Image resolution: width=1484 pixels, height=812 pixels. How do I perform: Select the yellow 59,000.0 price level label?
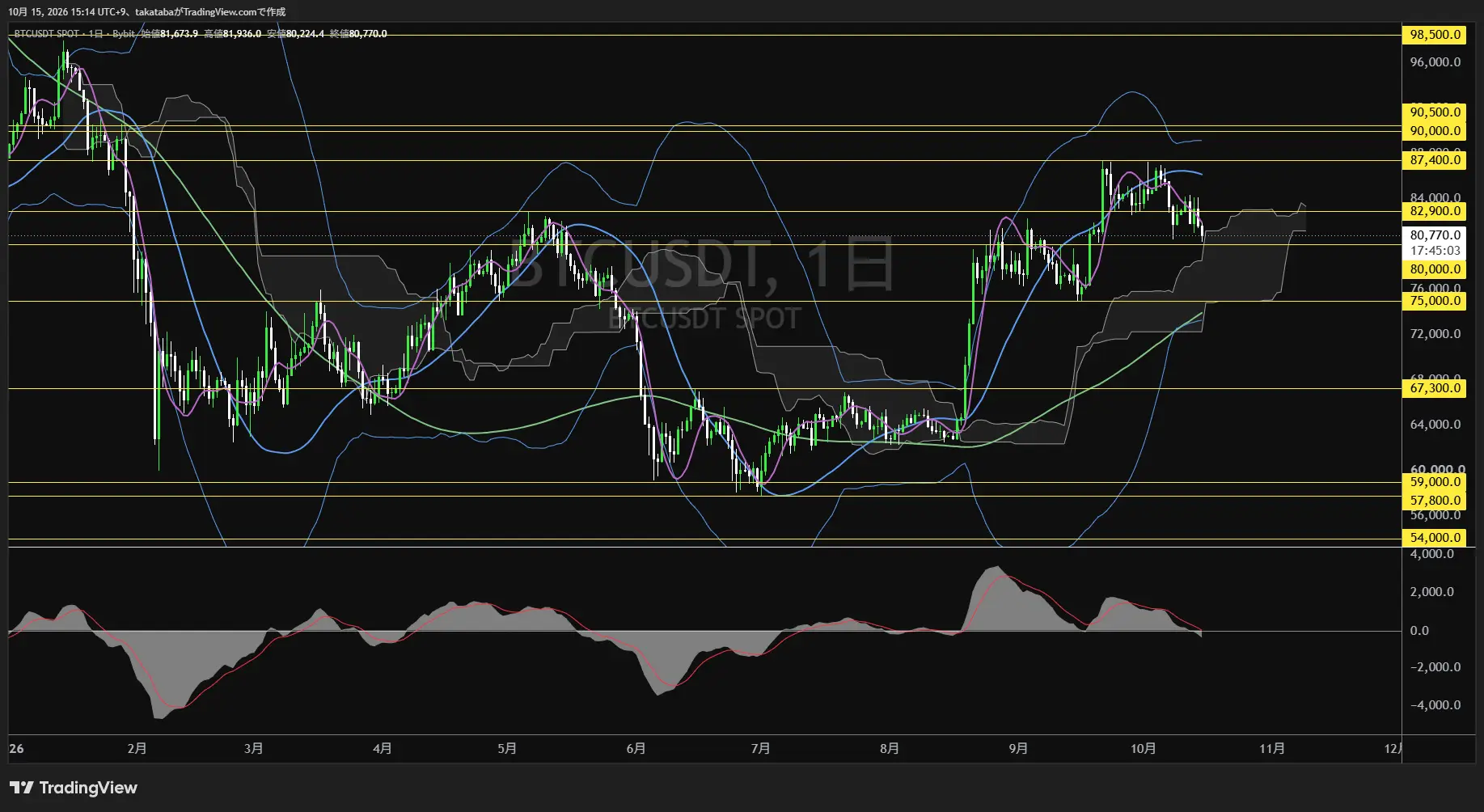click(1435, 482)
